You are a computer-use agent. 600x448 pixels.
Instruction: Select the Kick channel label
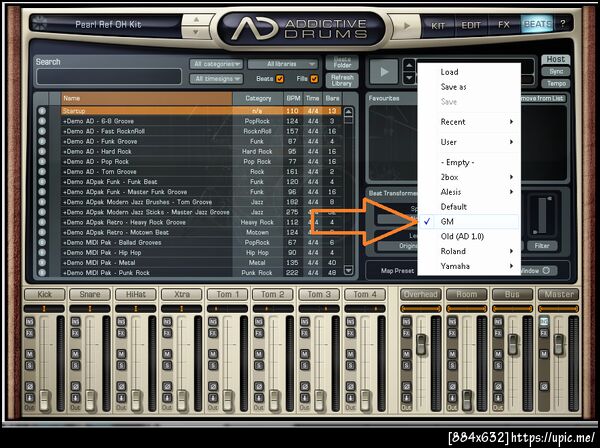pos(44,294)
